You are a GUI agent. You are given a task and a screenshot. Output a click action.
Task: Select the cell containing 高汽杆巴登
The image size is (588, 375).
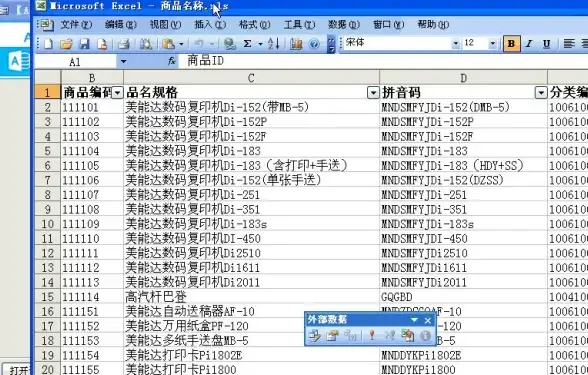[251, 297]
